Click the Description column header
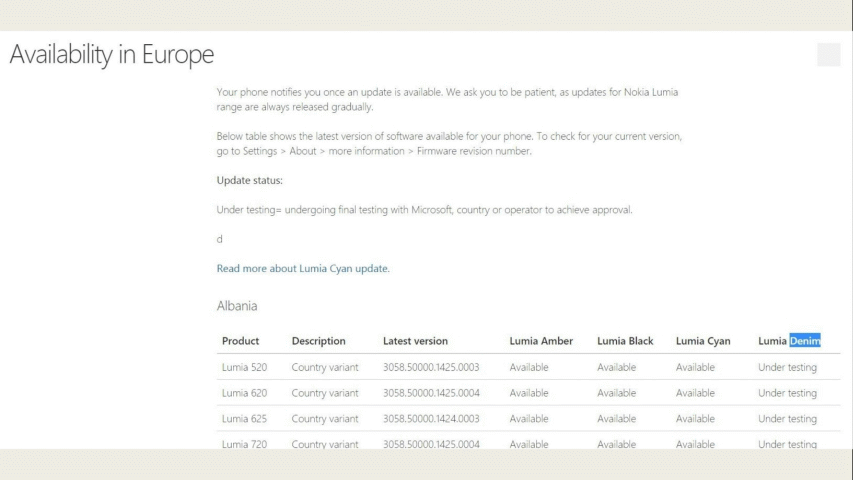This screenshot has height=480, width=853. (x=318, y=341)
